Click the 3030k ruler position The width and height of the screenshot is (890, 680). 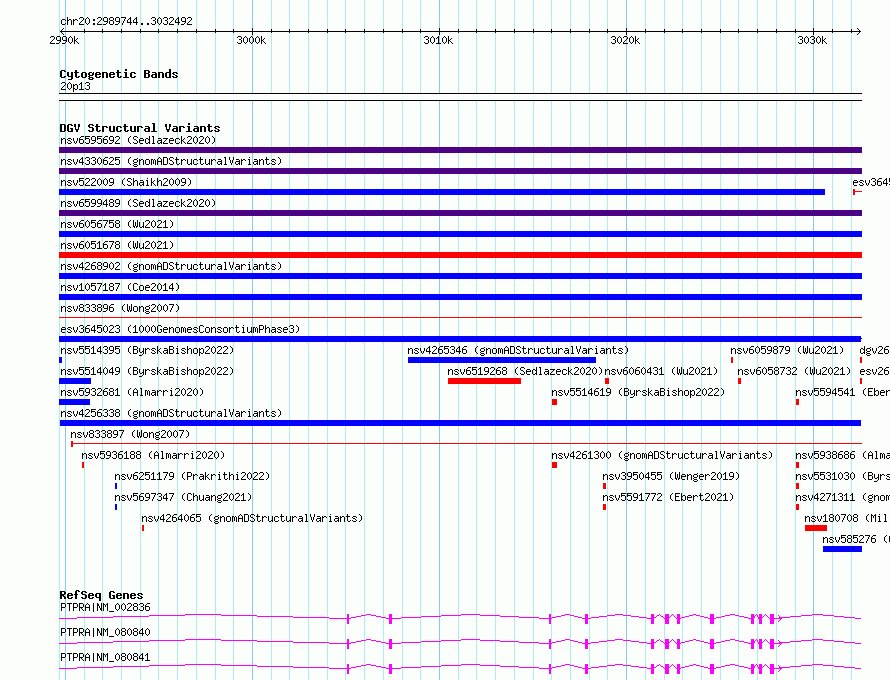pos(812,40)
